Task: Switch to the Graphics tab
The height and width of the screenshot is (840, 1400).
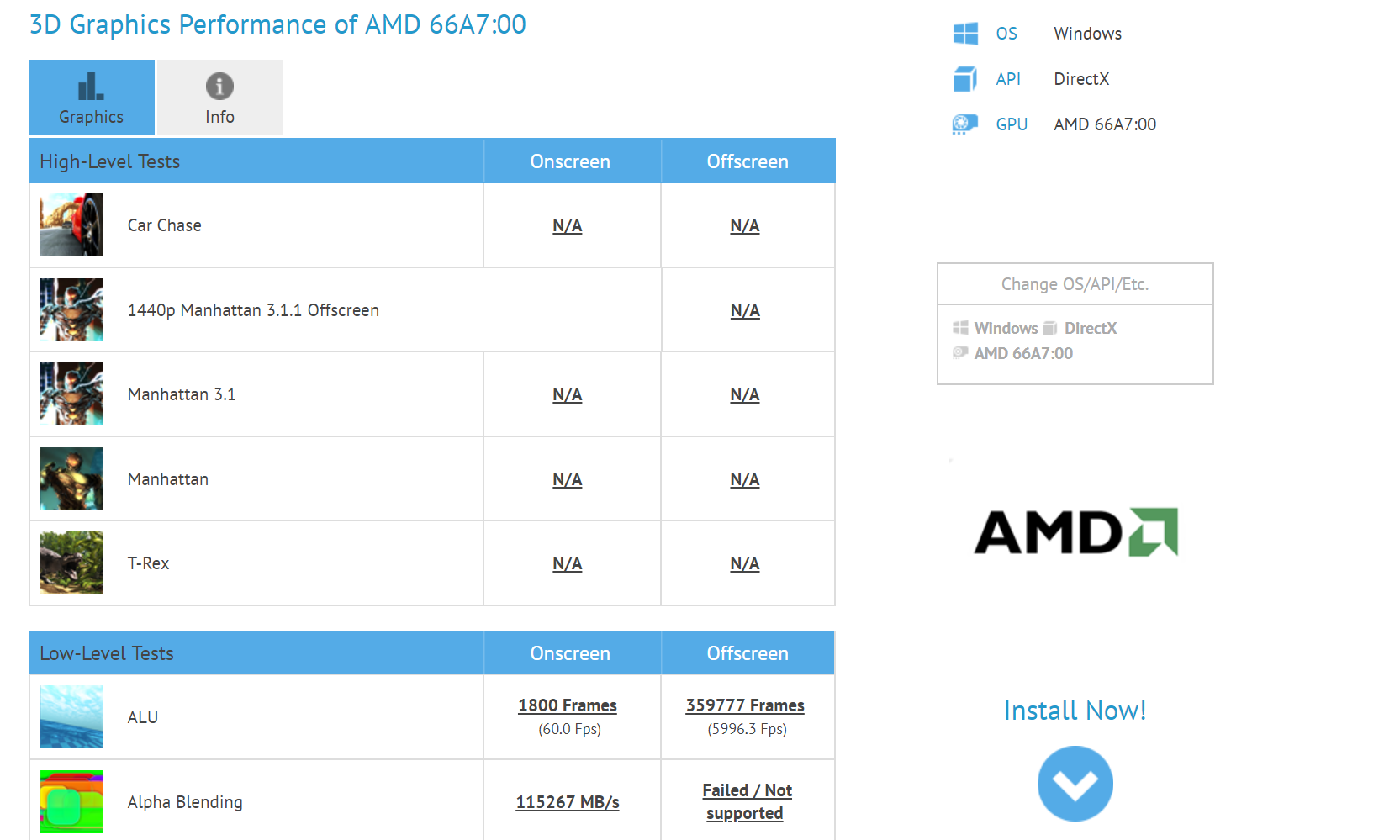Action: coord(92,98)
